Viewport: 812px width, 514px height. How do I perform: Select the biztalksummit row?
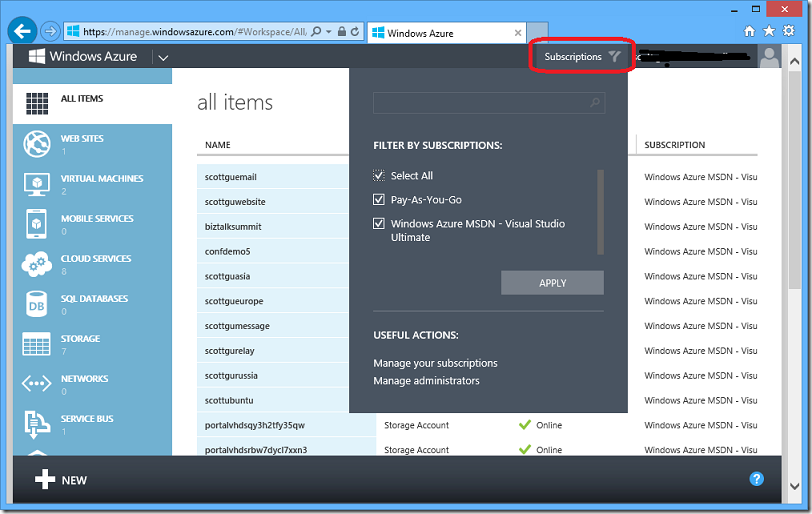point(272,226)
